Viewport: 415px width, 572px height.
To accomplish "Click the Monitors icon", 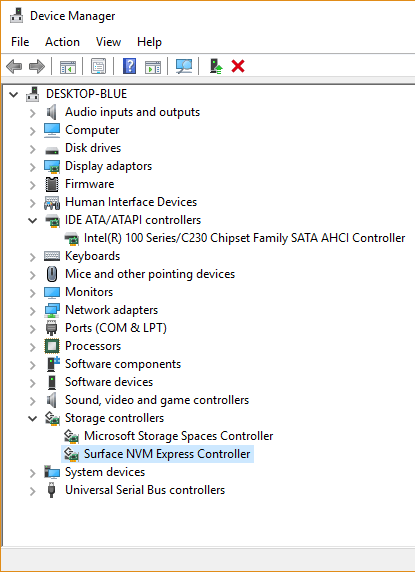I will (x=52, y=292).
